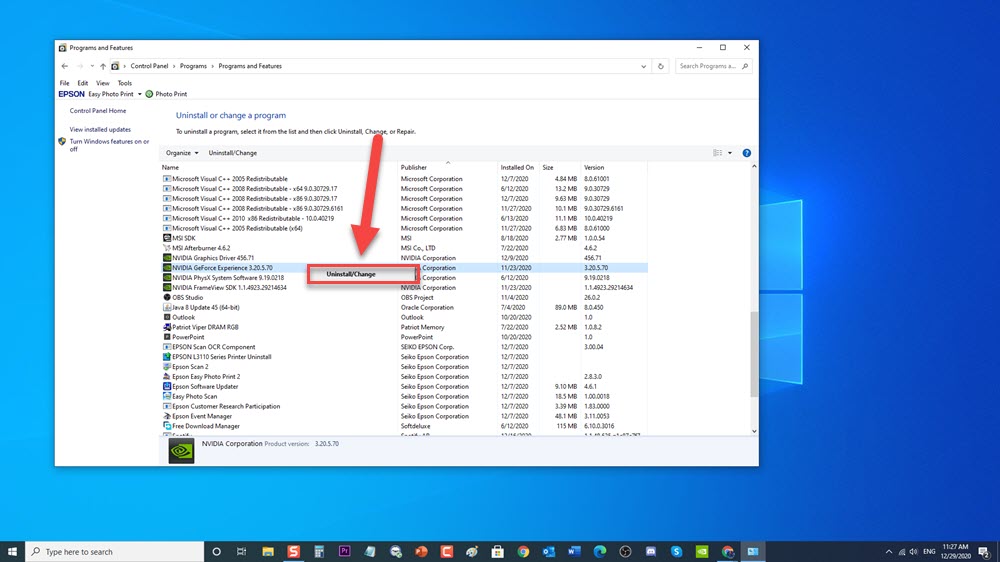Open Discord from the taskbar
1000x562 pixels.
[651, 552]
